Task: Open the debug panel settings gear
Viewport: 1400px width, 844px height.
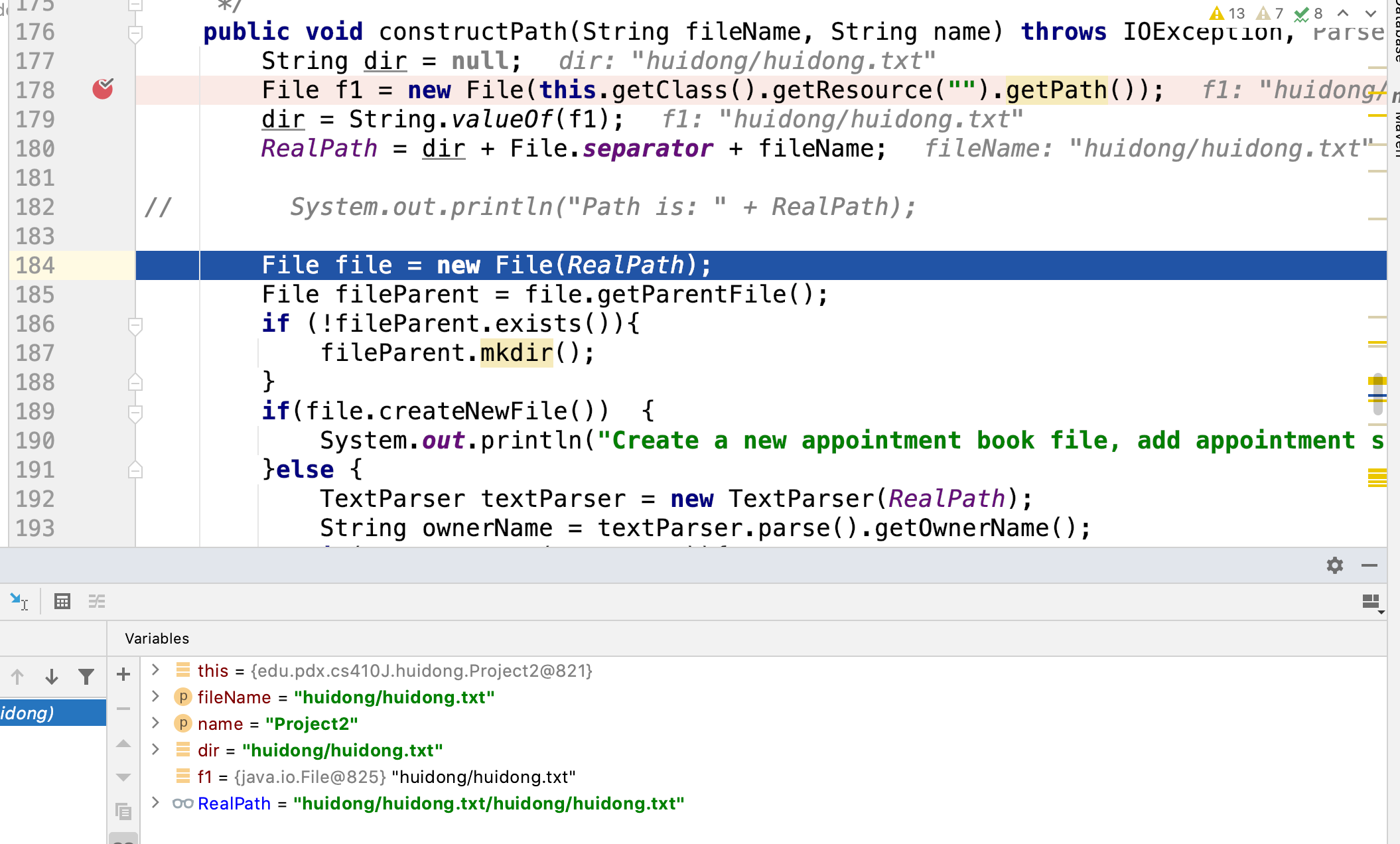Action: (x=1334, y=565)
